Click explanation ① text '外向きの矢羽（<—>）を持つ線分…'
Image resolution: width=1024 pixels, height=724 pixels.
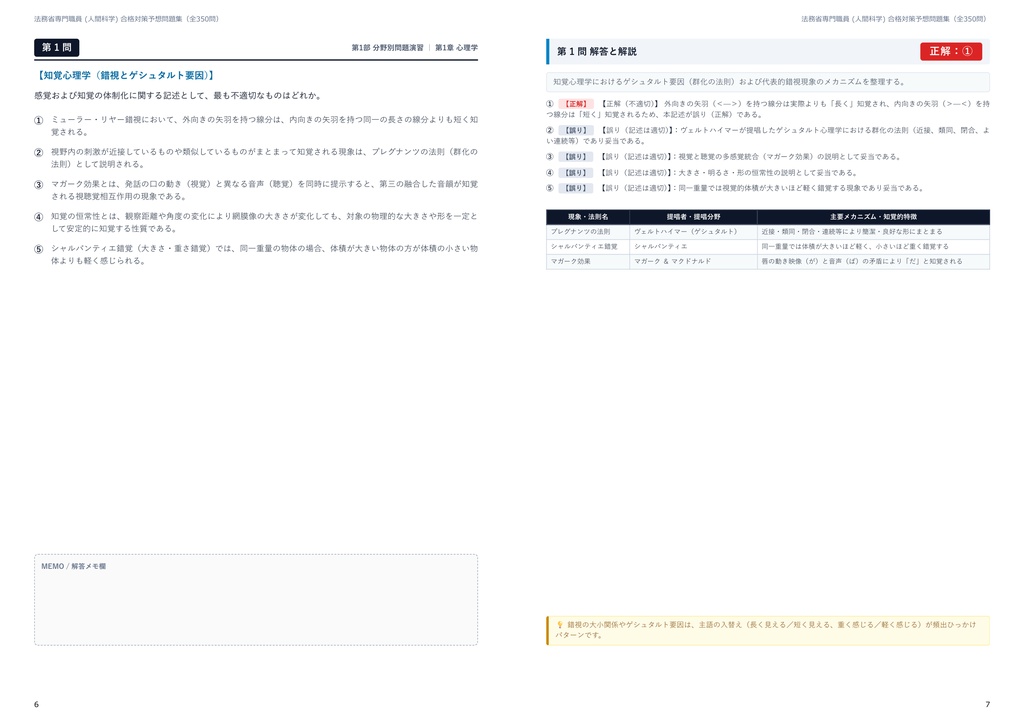pyautogui.click(x=768, y=109)
